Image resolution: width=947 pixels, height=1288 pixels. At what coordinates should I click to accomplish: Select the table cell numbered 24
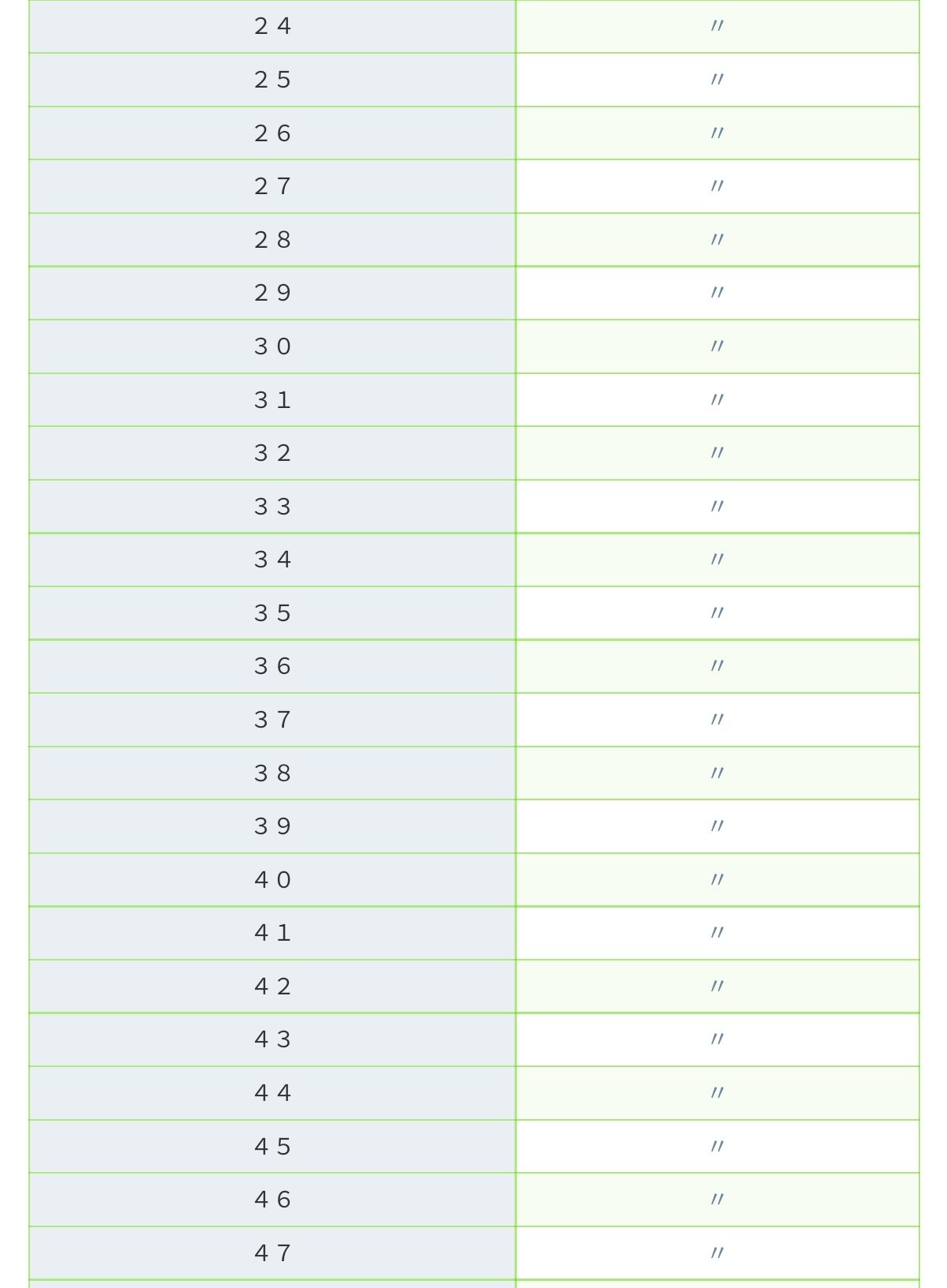[x=272, y=27]
